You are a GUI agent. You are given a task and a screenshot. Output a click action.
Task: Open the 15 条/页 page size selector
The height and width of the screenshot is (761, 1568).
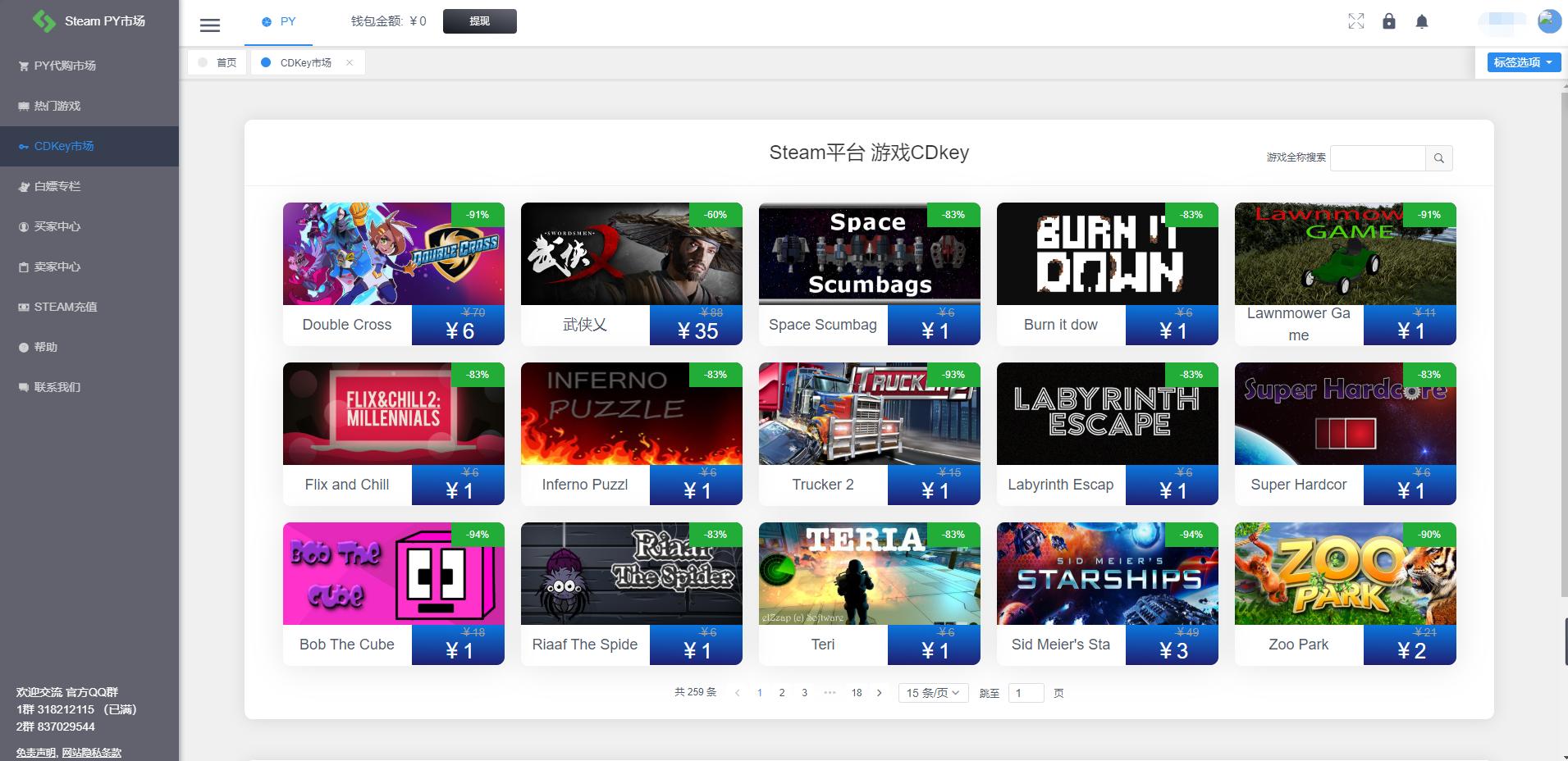(931, 692)
